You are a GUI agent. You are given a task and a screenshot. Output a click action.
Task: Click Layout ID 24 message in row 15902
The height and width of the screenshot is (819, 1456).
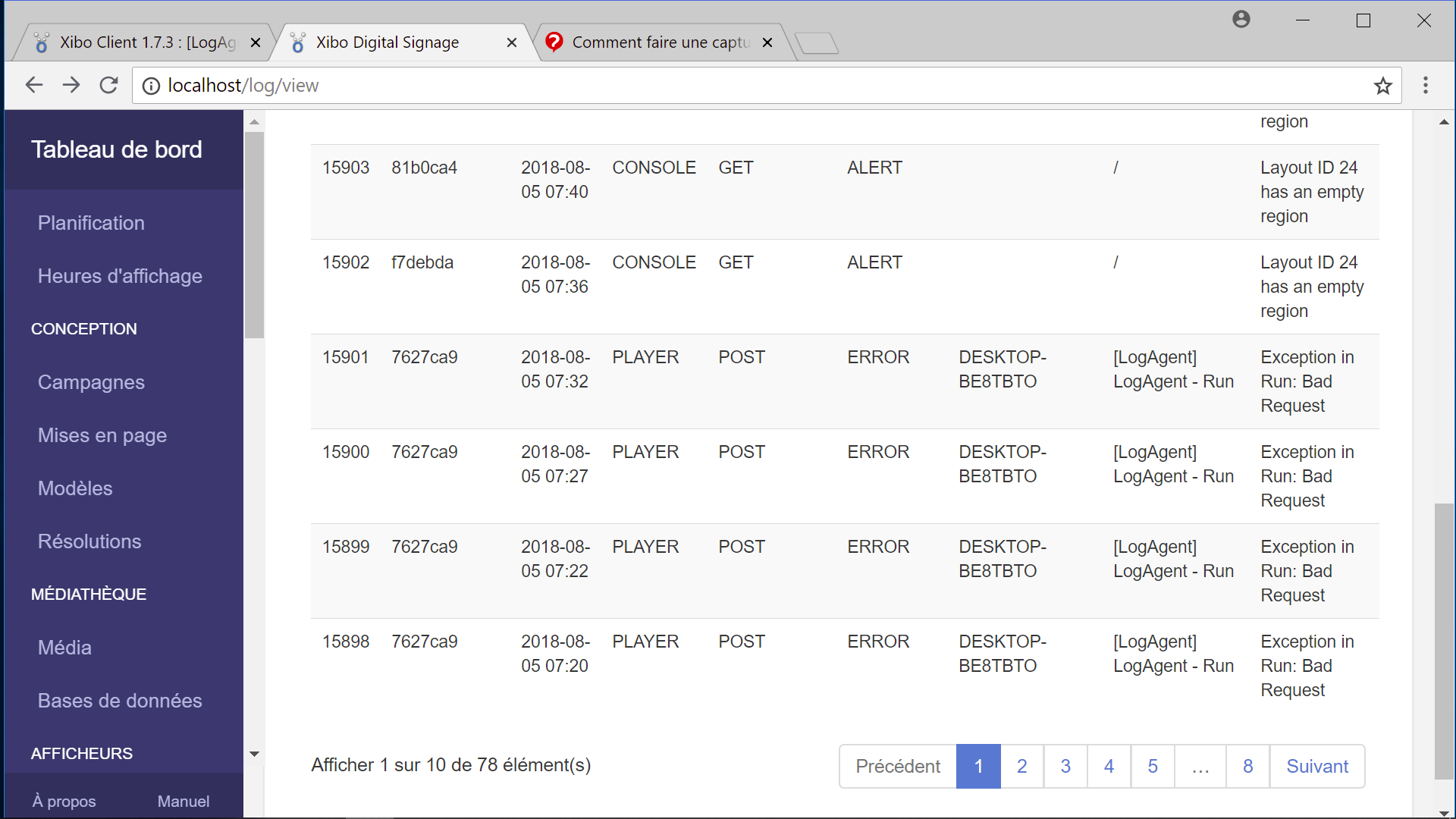click(x=1312, y=287)
